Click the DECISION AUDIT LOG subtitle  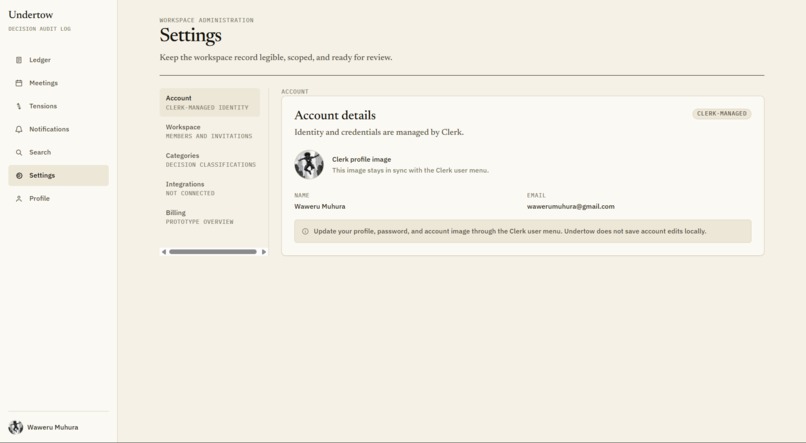click(x=40, y=29)
